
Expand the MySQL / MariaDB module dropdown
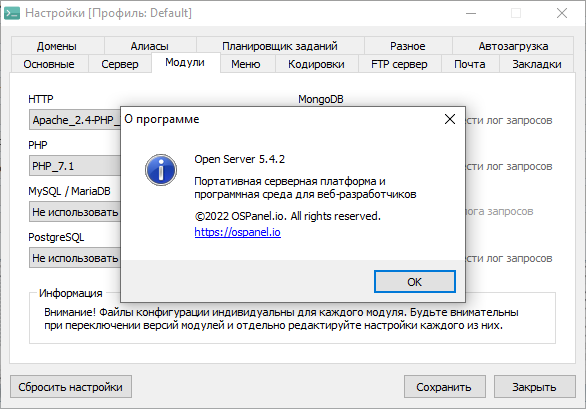pyautogui.click(x=75, y=212)
